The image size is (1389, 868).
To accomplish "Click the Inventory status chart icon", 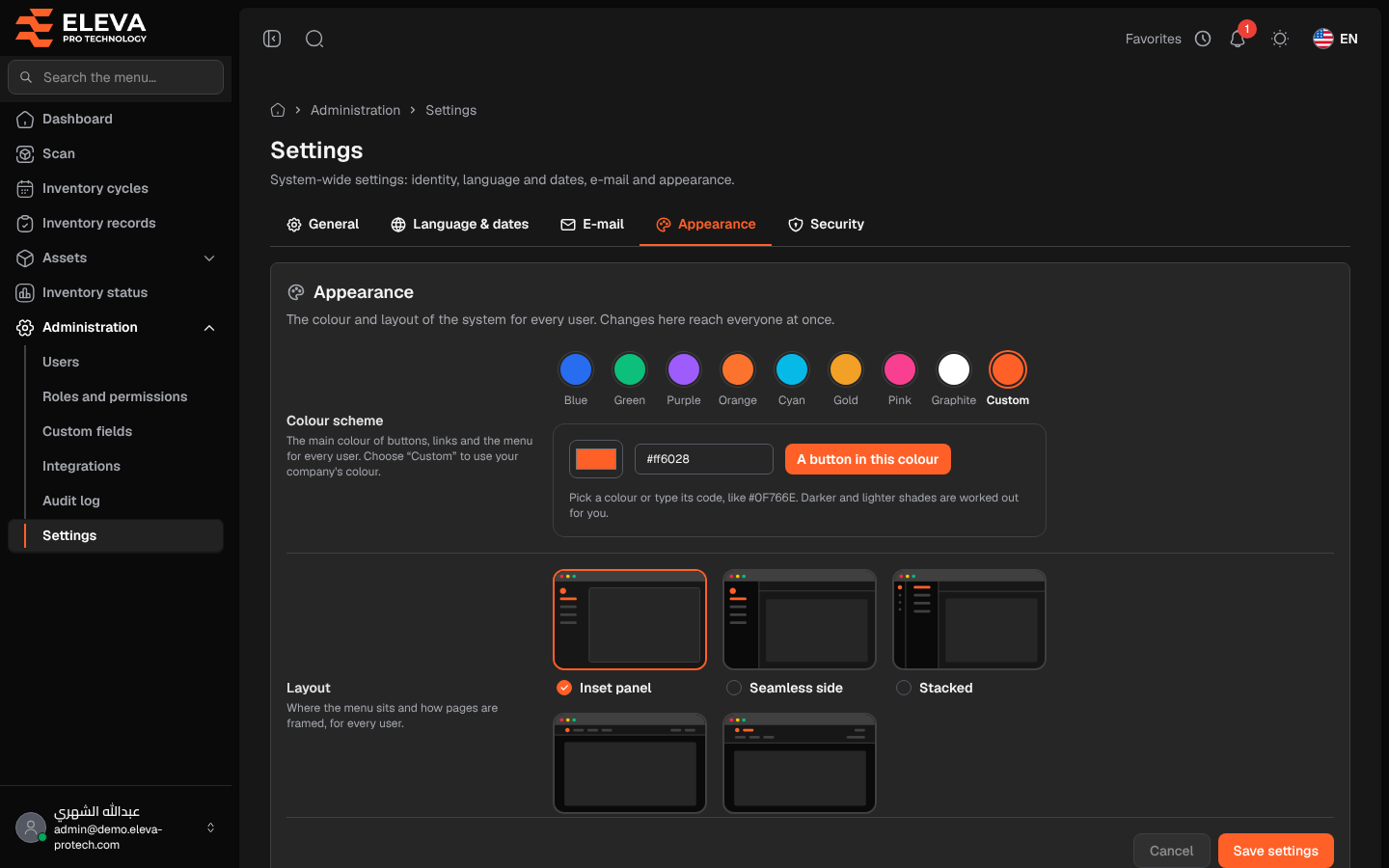I will coord(25,292).
